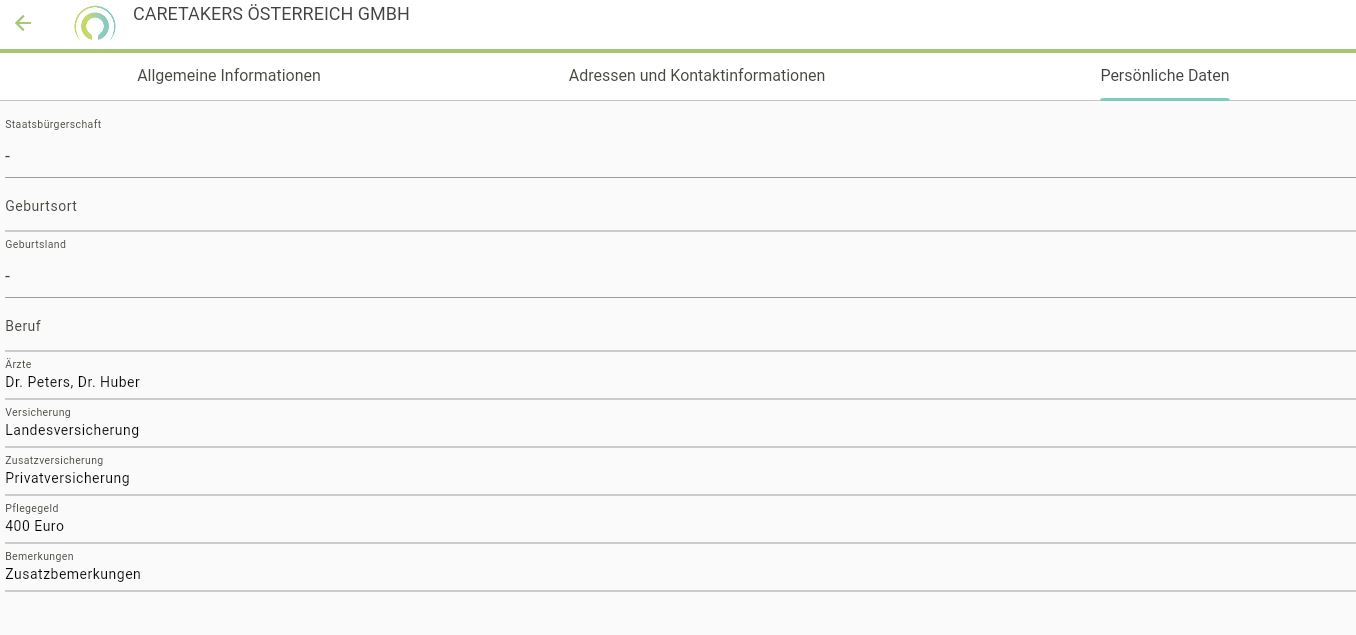Click the green back arrow
The height and width of the screenshot is (635, 1356).
[x=23, y=23]
